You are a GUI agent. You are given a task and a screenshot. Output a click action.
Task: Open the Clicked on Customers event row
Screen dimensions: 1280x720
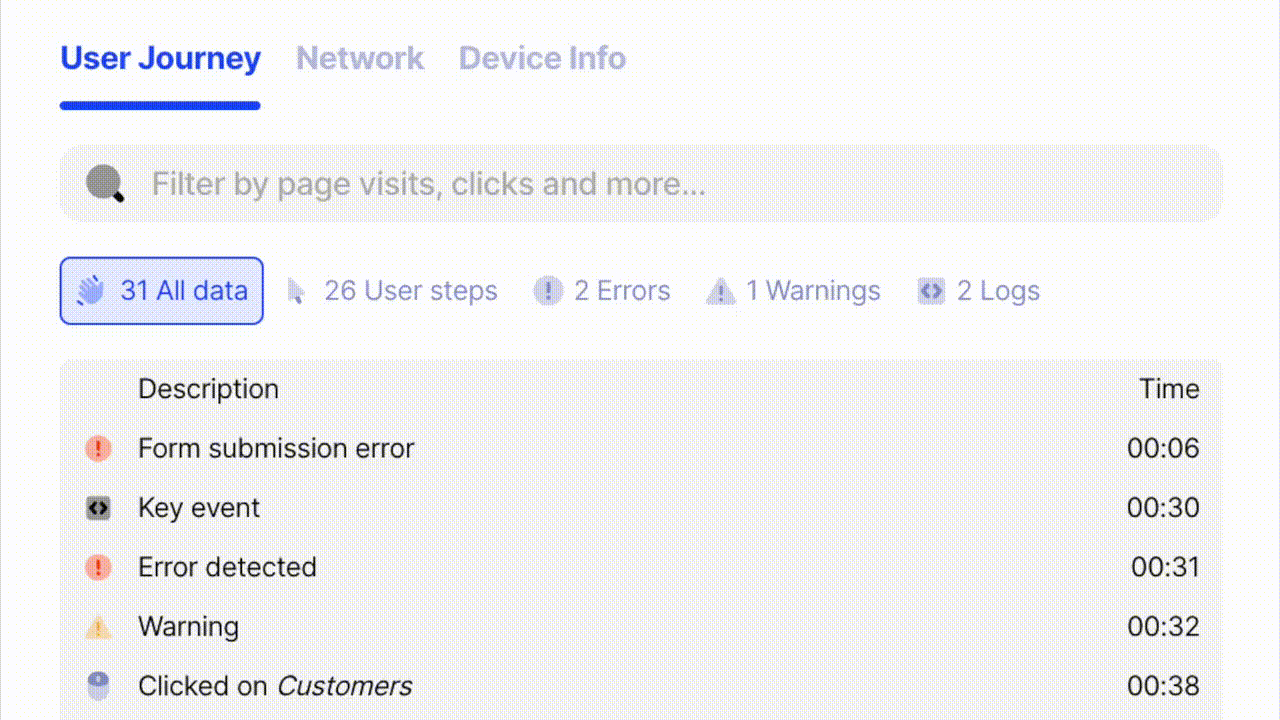coord(275,686)
